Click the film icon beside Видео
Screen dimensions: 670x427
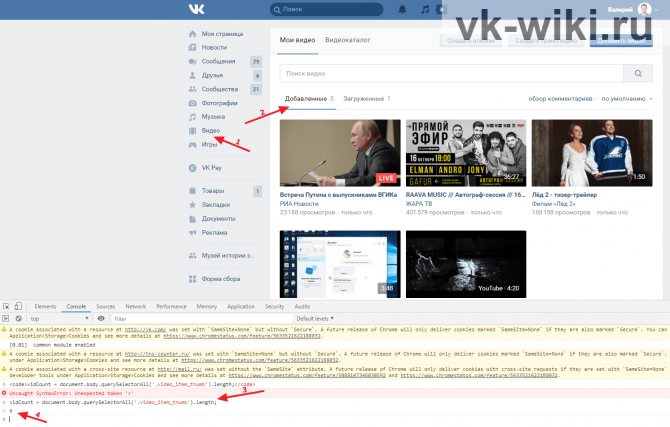coord(193,131)
